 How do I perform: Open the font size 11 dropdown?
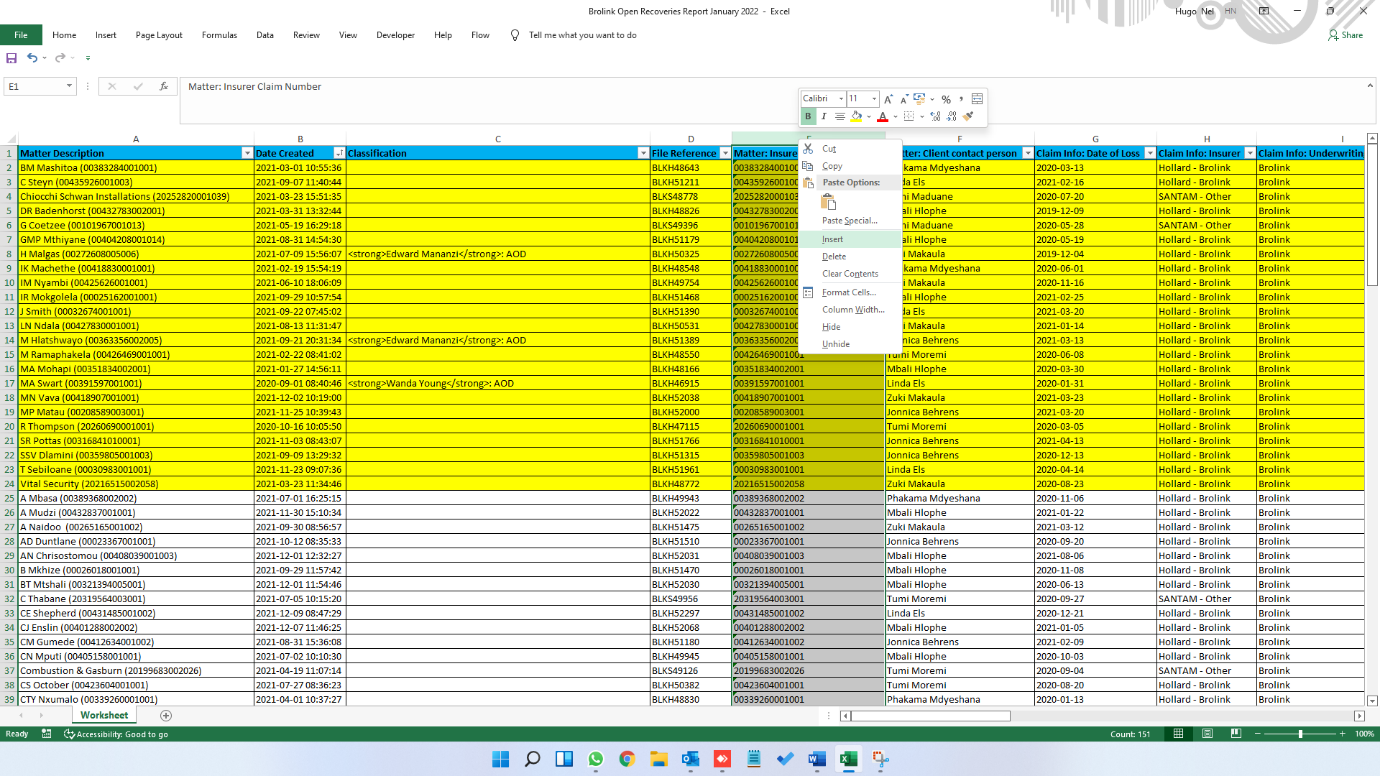(x=874, y=99)
